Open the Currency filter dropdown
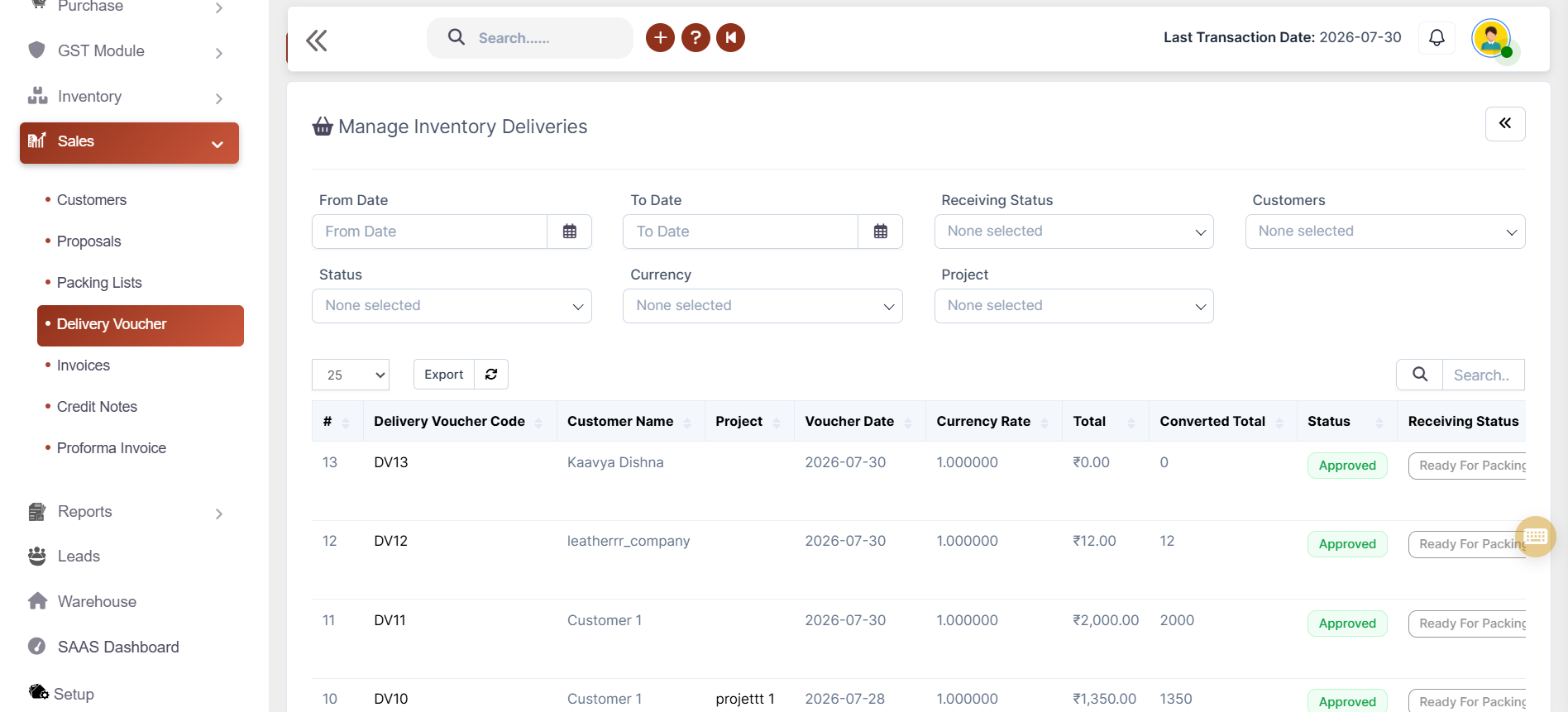 762,306
